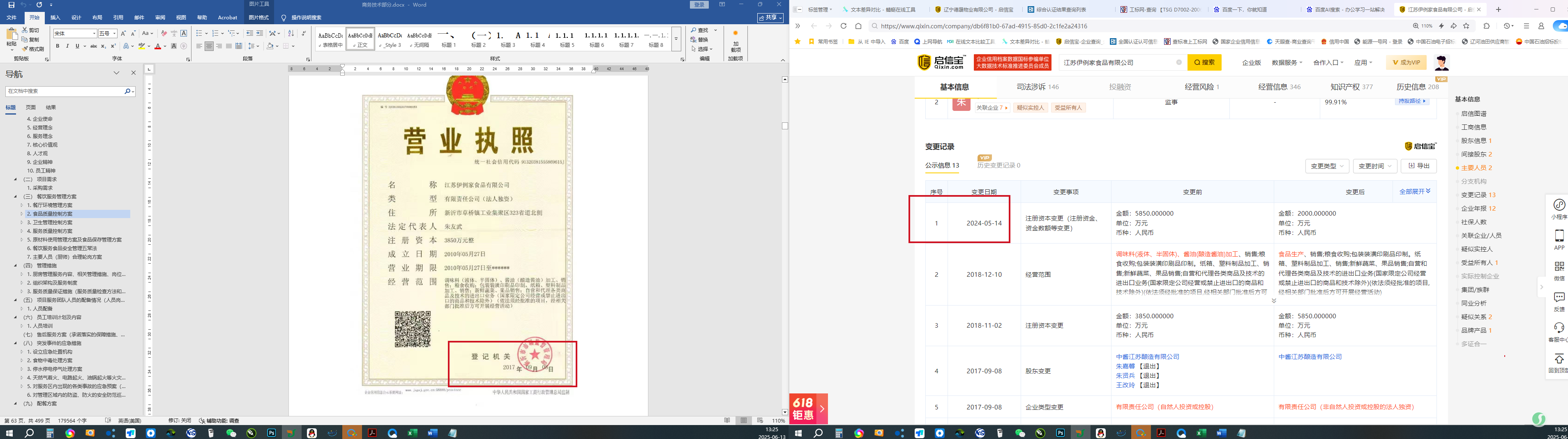Sort the selection with the A-Z sort icon
The height and width of the screenshot is (439, 1568).
pyautogui.click(x=291, y=33)
